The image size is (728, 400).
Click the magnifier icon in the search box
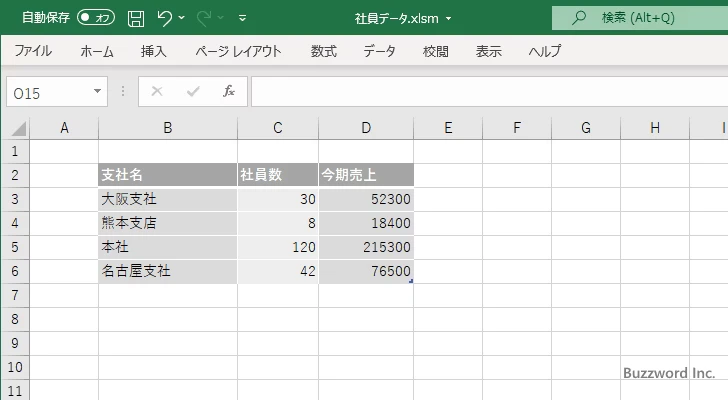pyautogui.click(x=578, y=18)
